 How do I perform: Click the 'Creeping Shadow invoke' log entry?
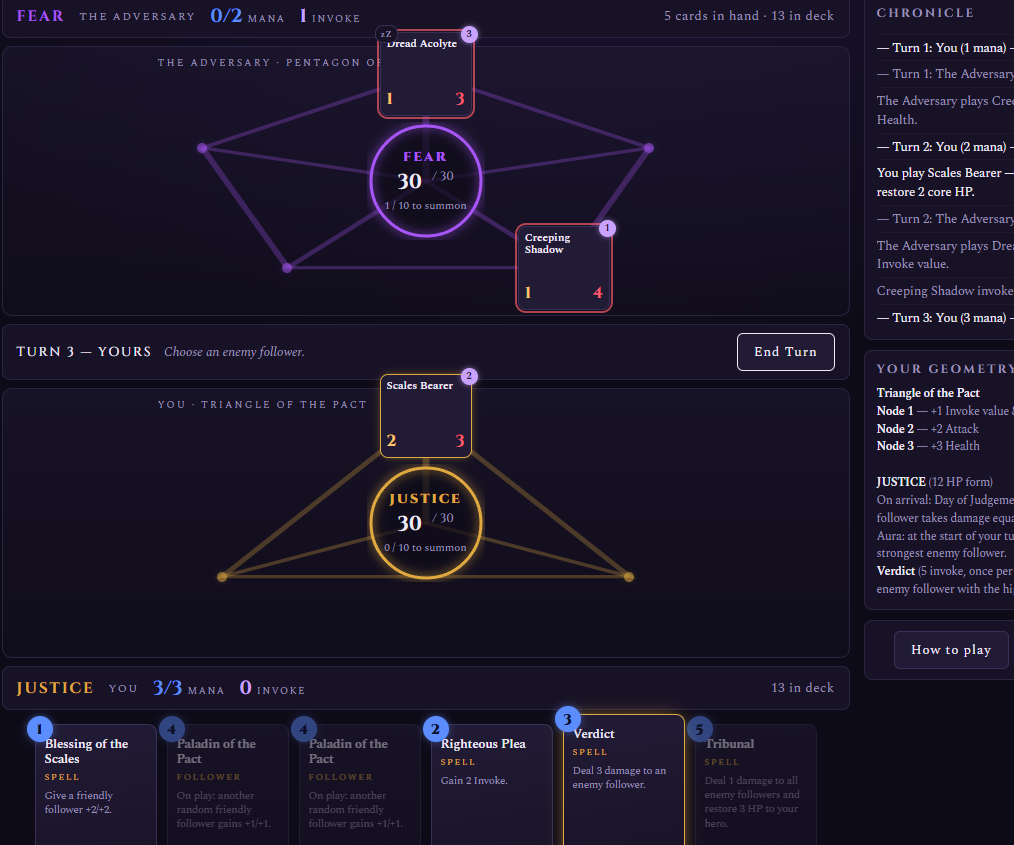[945, 291]
